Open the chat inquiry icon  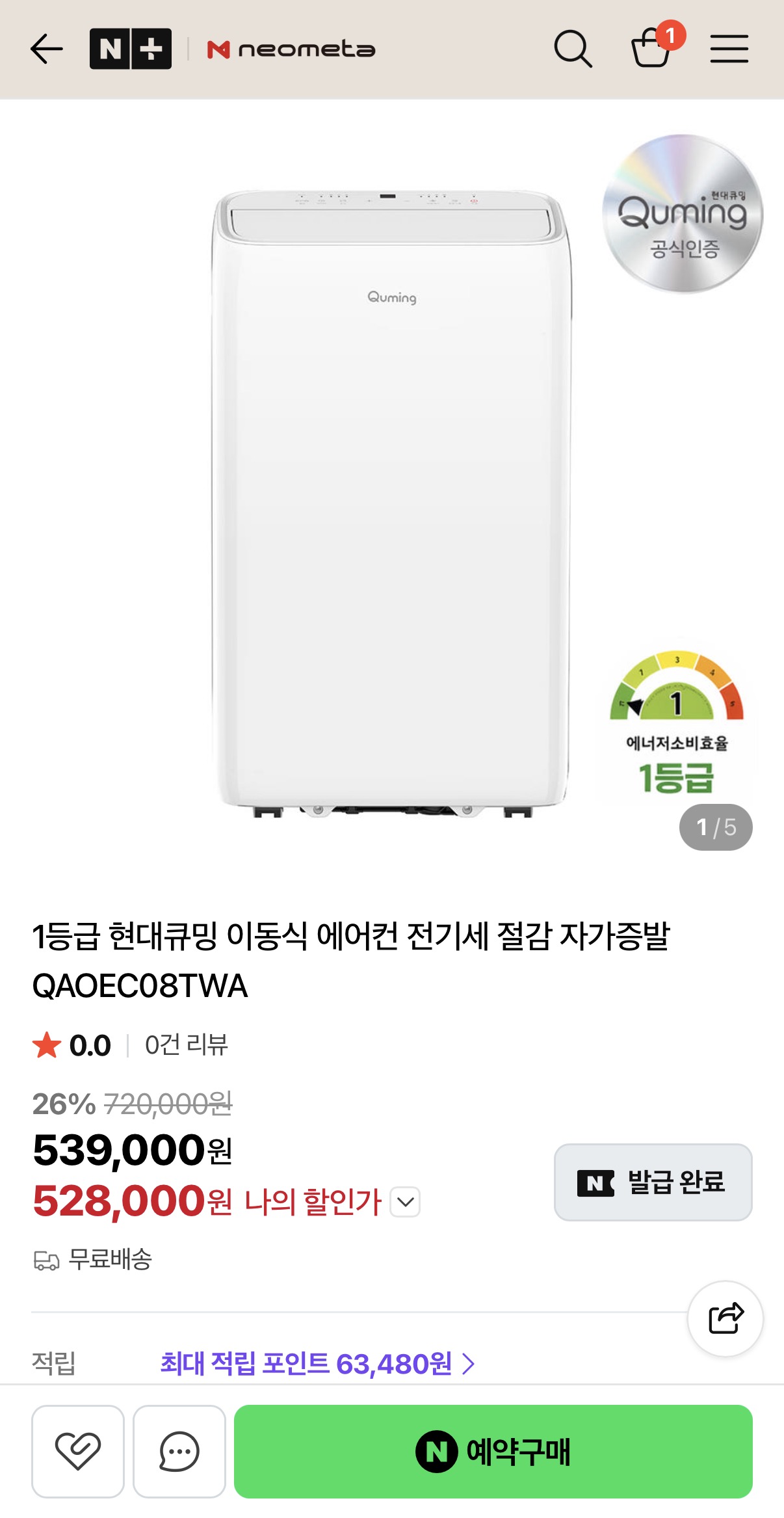click(179, 1451)
